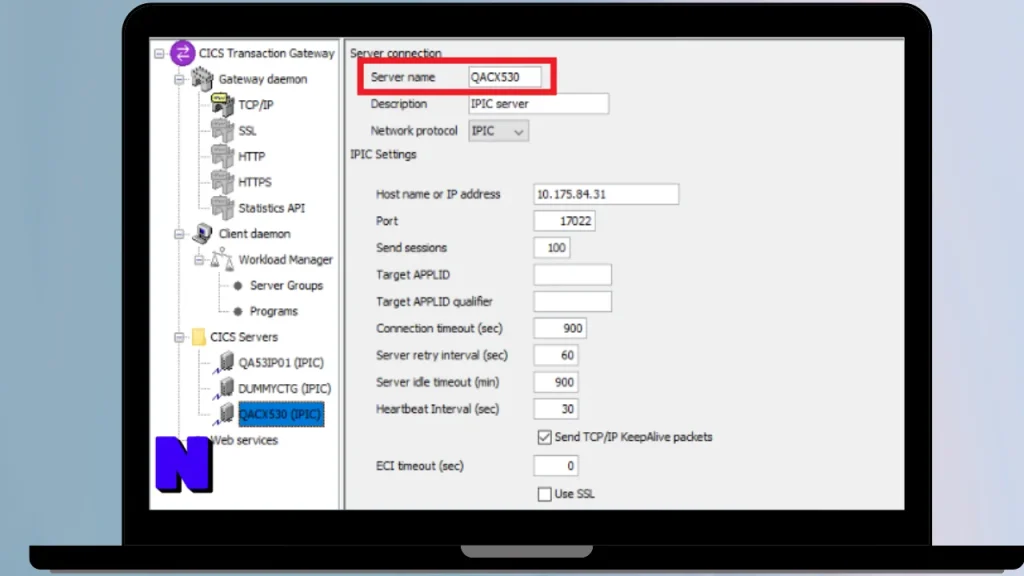This screenshot has width=1024, height=576.
Task: Collapse the Workload Manager tree node
Action: (x=199, y=260)
